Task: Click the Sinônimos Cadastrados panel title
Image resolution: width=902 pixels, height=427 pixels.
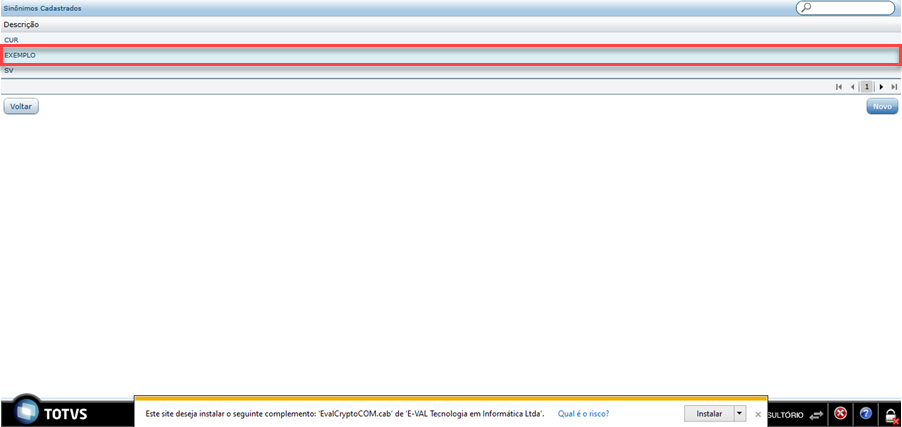Action: [x=43, y=9]
